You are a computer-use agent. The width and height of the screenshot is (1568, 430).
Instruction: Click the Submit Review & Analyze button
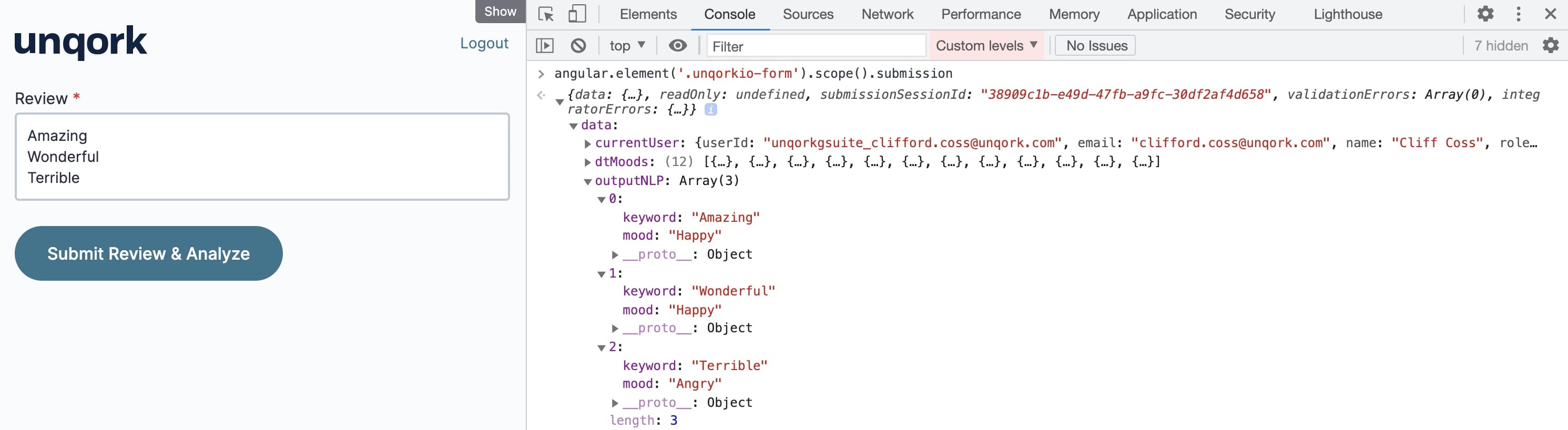pos(148,253)
